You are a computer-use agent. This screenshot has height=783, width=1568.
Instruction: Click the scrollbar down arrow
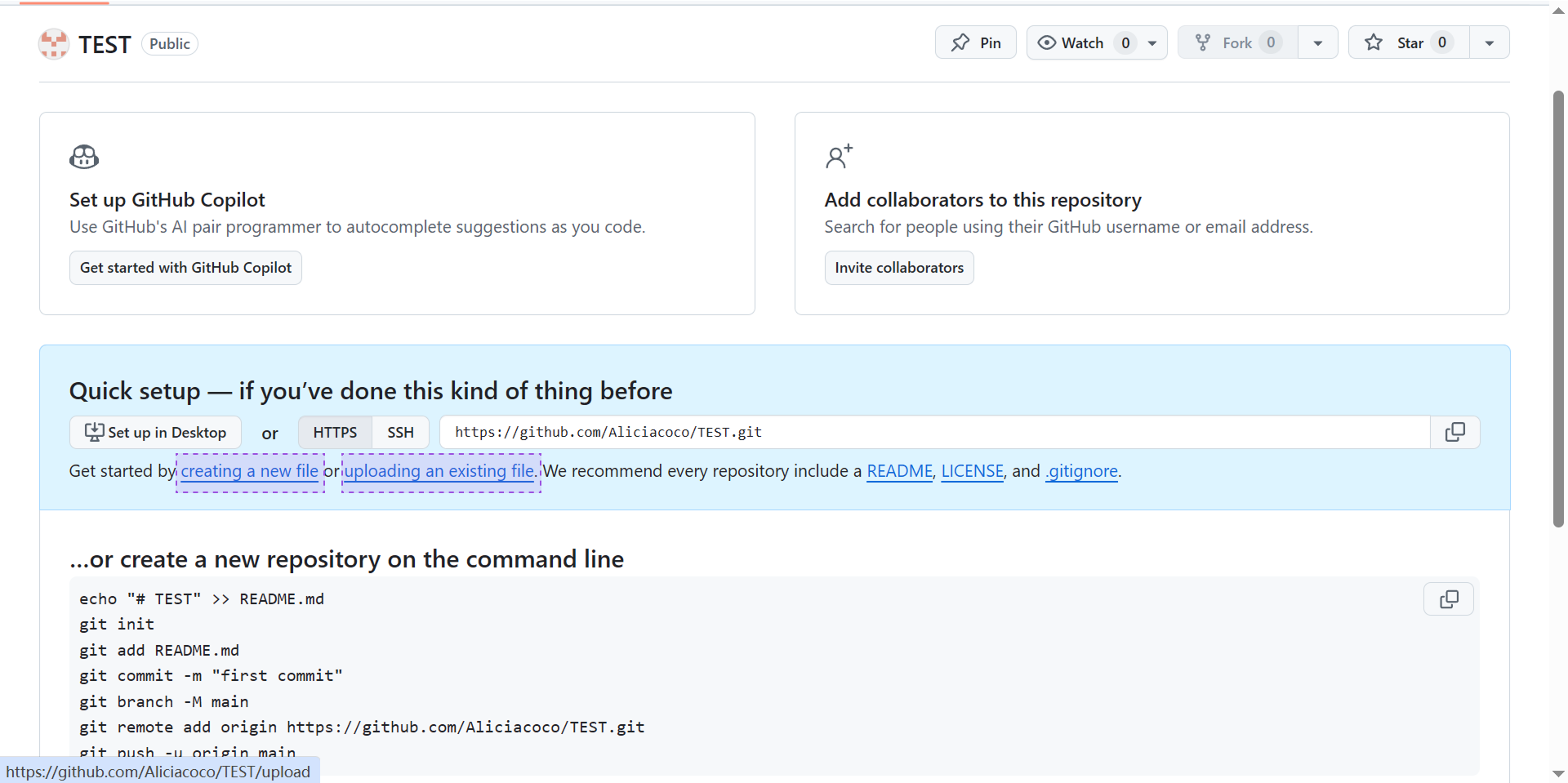pos(1558,773)
